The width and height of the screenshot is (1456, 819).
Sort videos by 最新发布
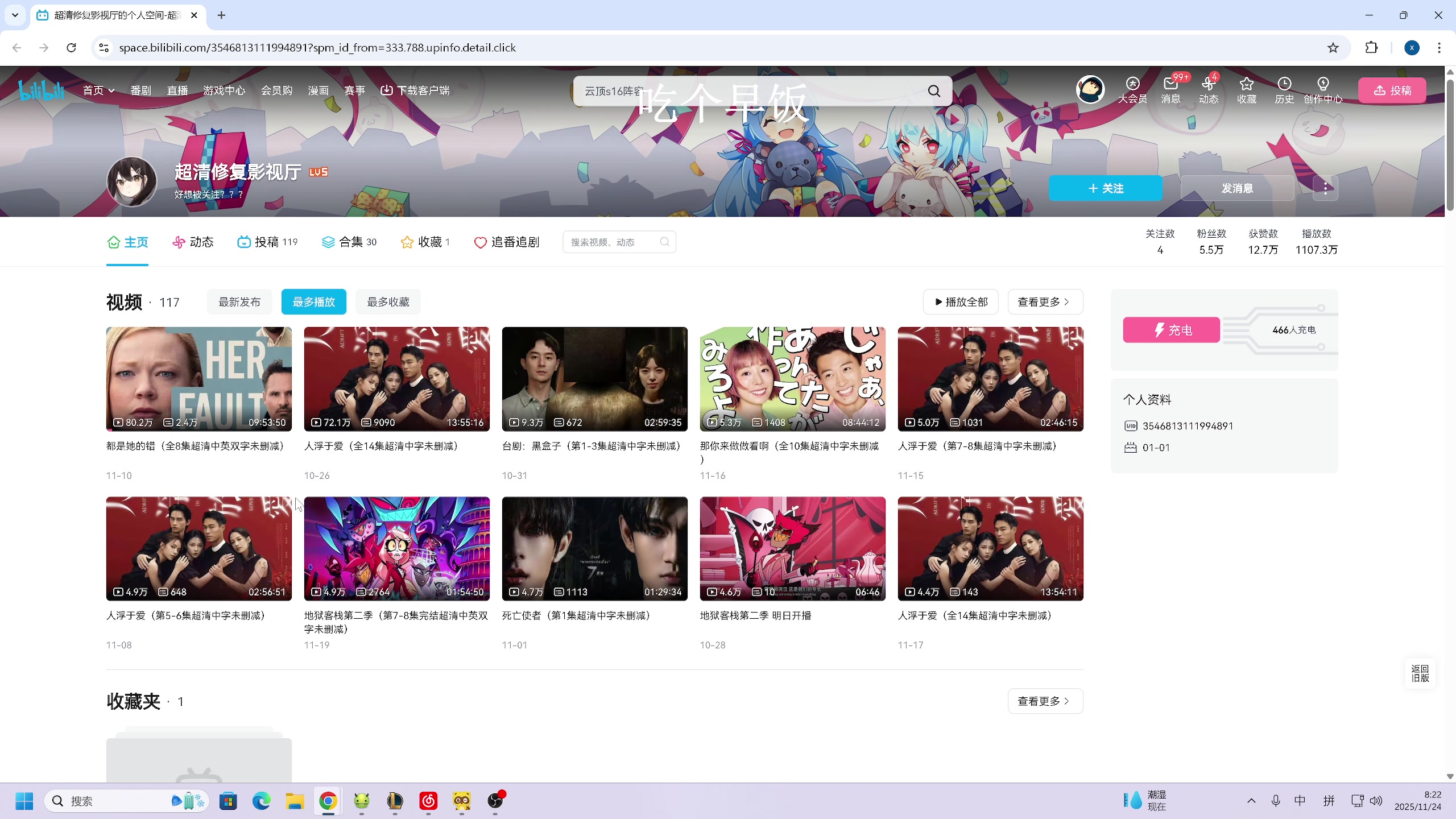(x=239, y=302)
